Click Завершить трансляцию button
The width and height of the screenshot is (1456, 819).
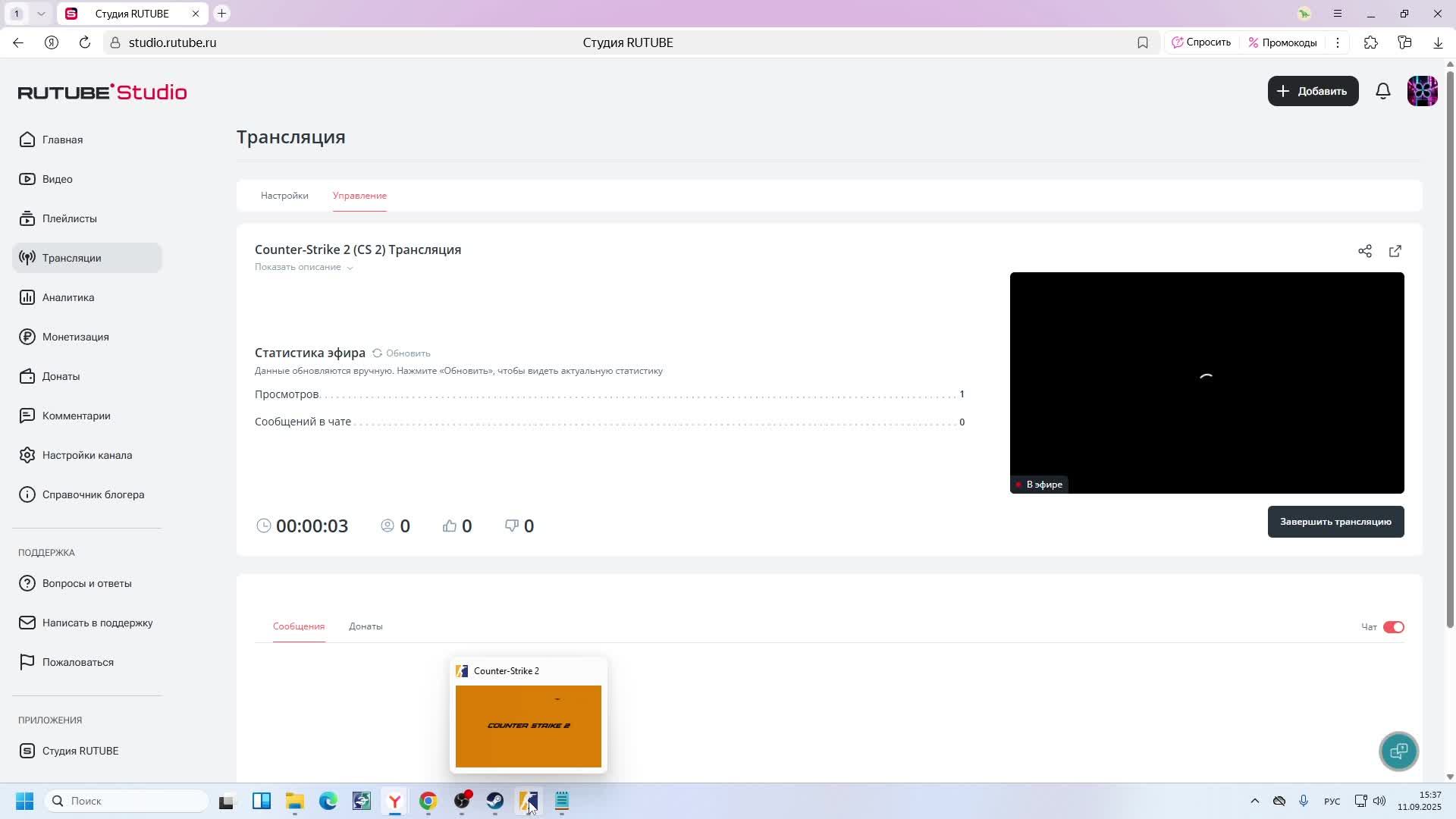[x=1335, y=522]
